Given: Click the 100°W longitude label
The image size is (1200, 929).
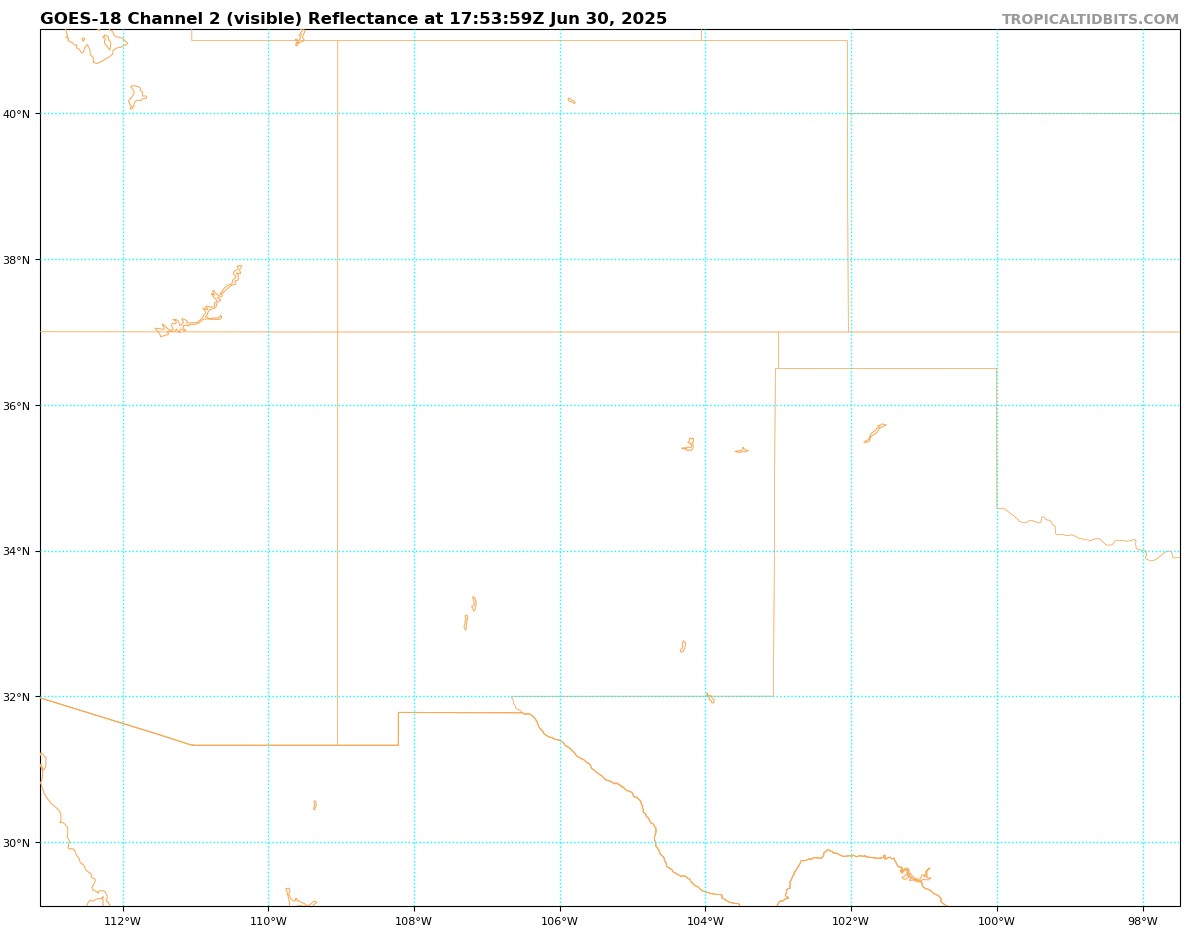Looking at the screenshot, I should tap(997, 921).
